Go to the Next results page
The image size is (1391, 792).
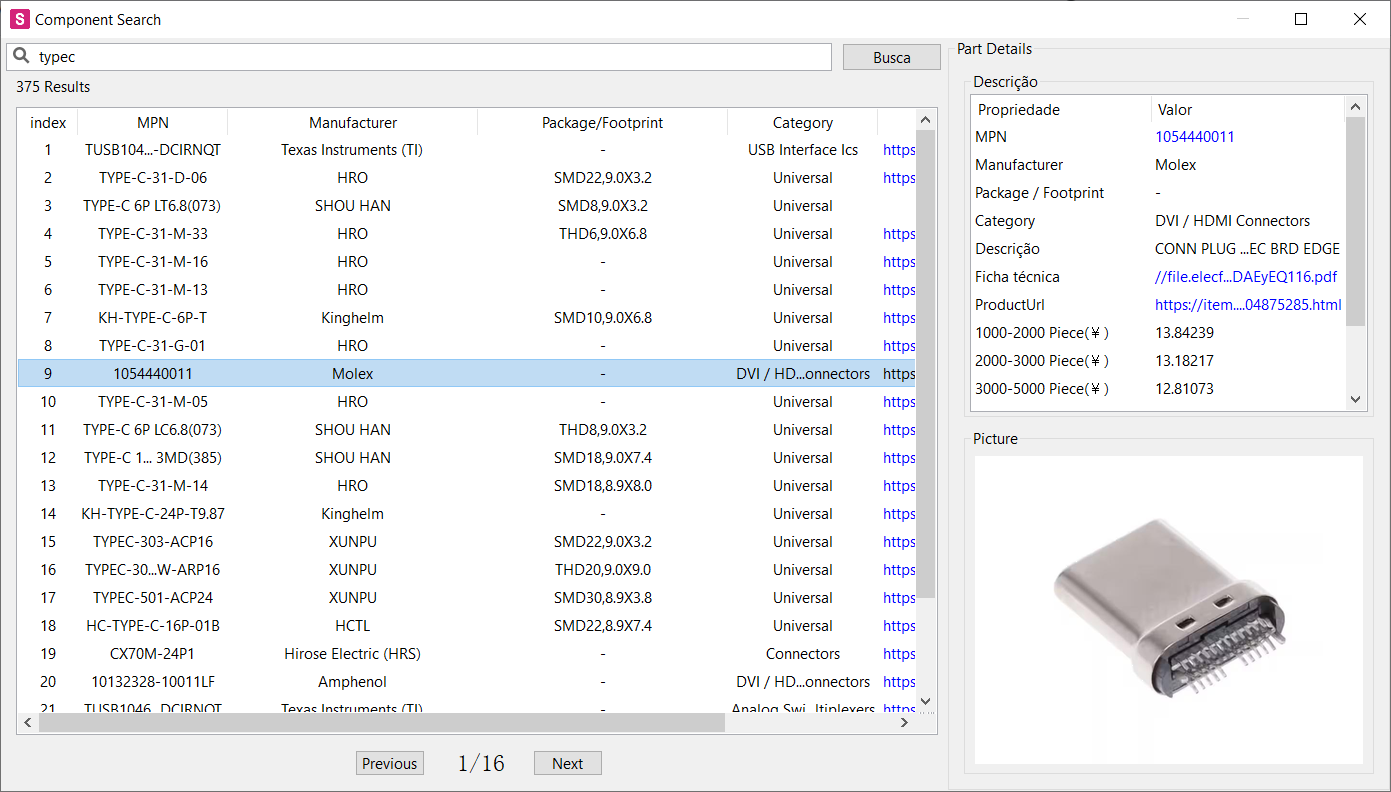567,763
